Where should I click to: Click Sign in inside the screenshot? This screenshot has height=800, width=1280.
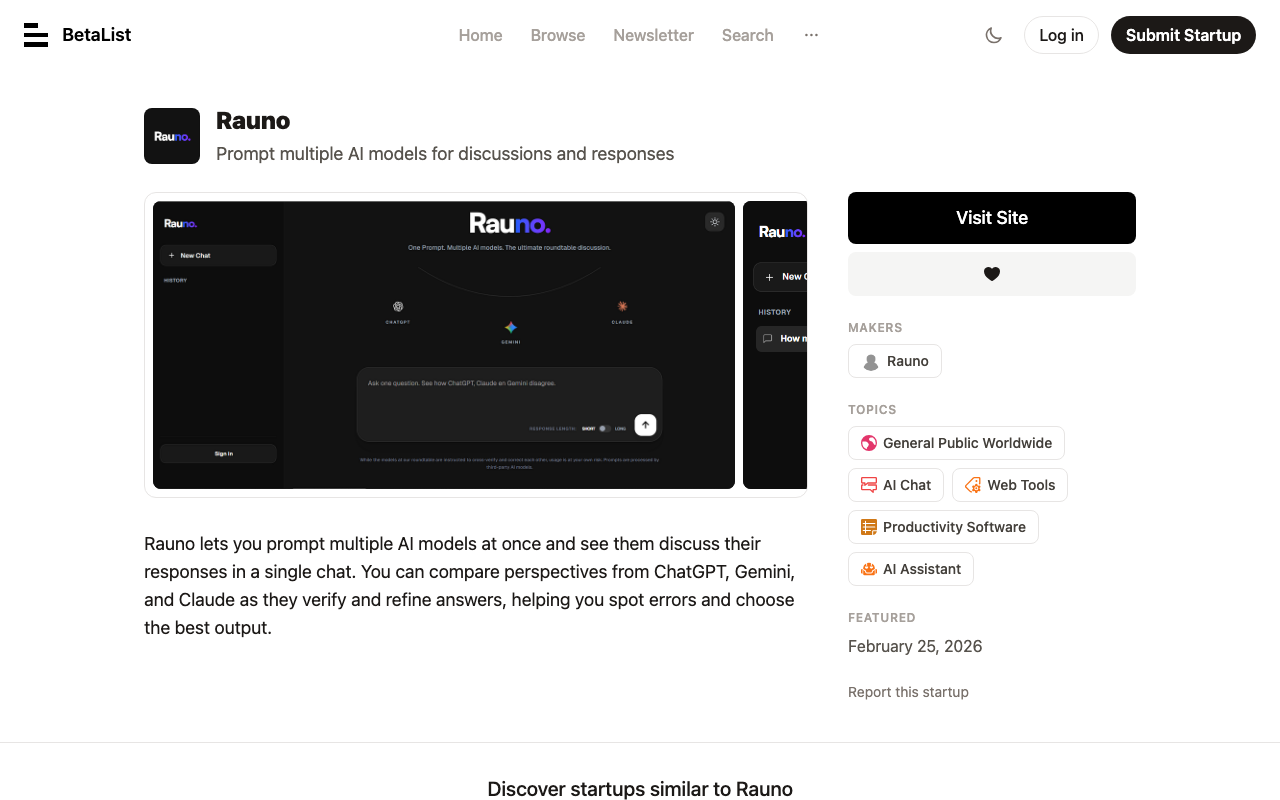pyautogui.click(x=218, y=453)
